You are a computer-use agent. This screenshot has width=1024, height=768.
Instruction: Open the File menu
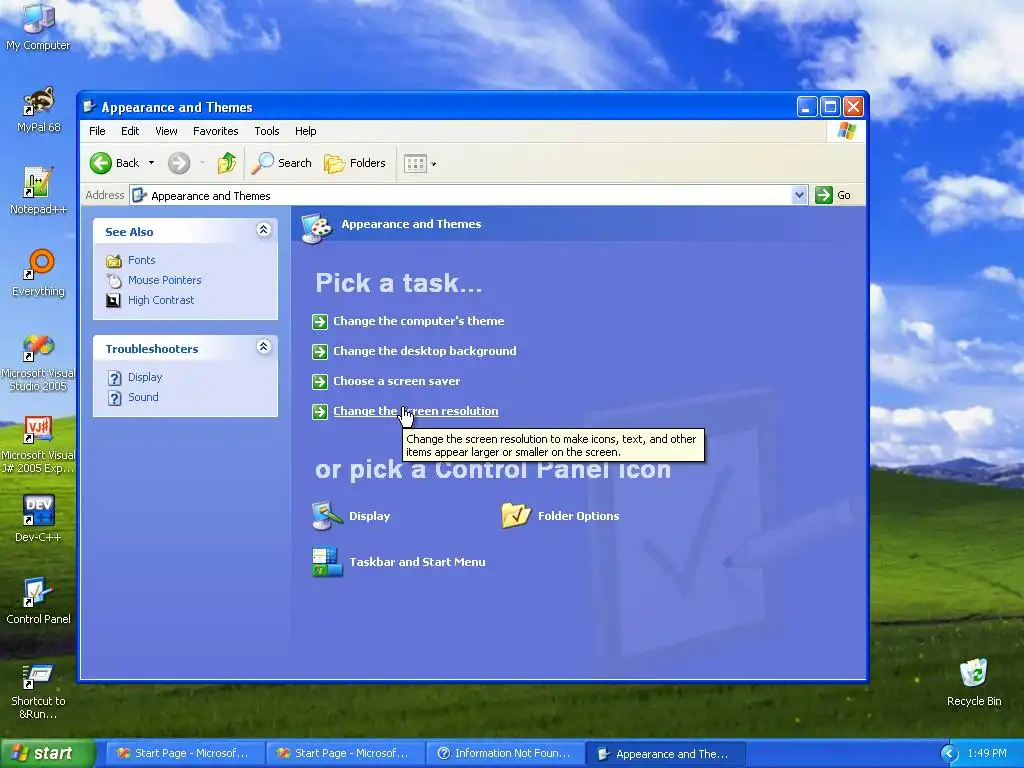point(97,131)
